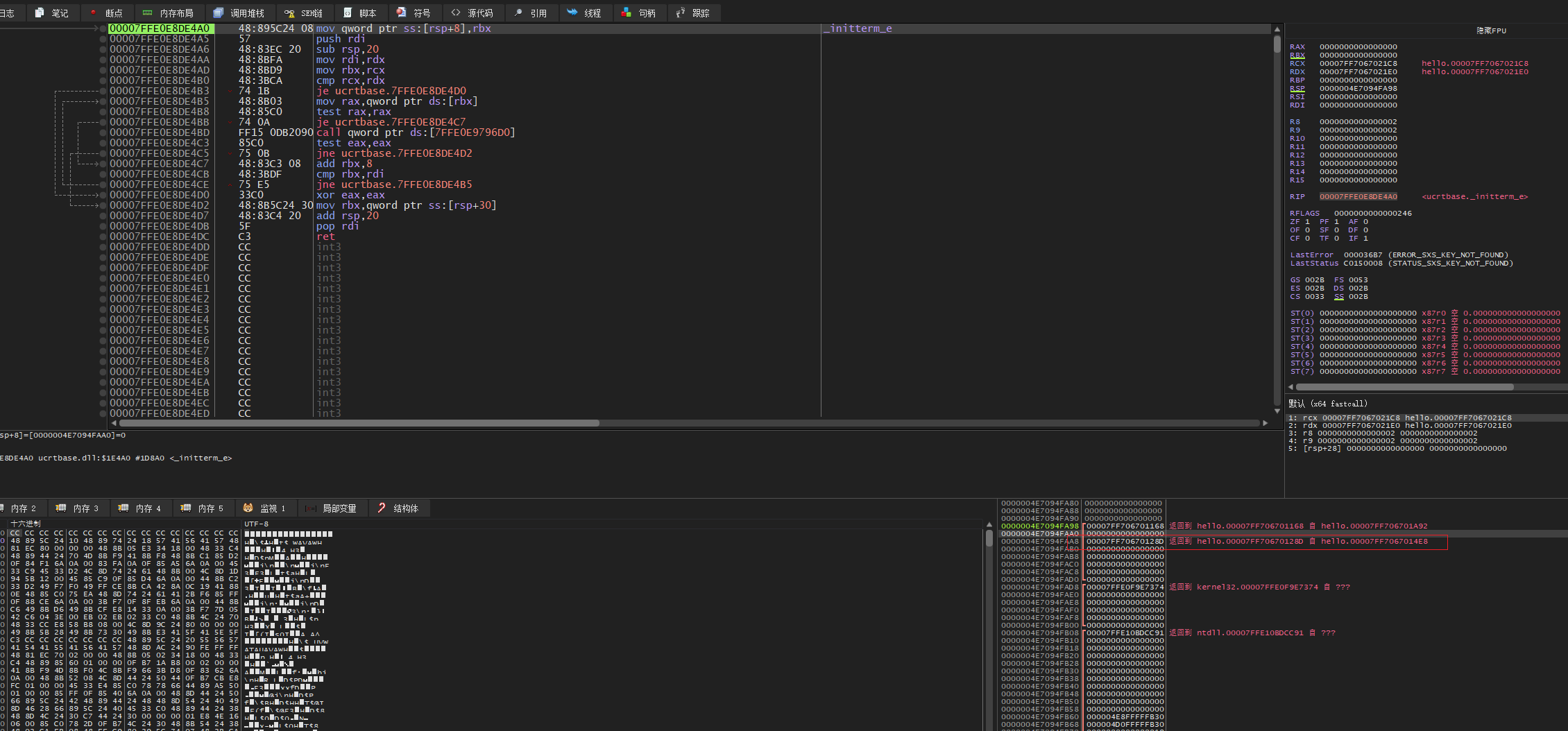Open the 线程 threads tab

click(x=585, y=12)
